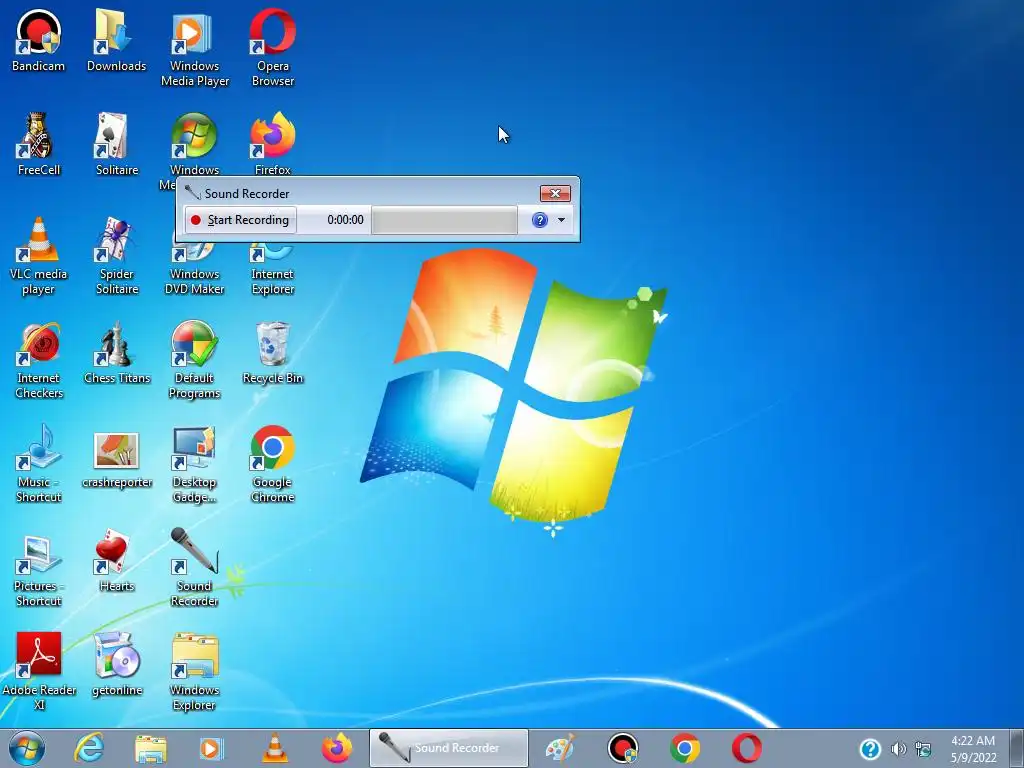
Task: Select the crashreporter desktop icon
Action: click(116, 460)
